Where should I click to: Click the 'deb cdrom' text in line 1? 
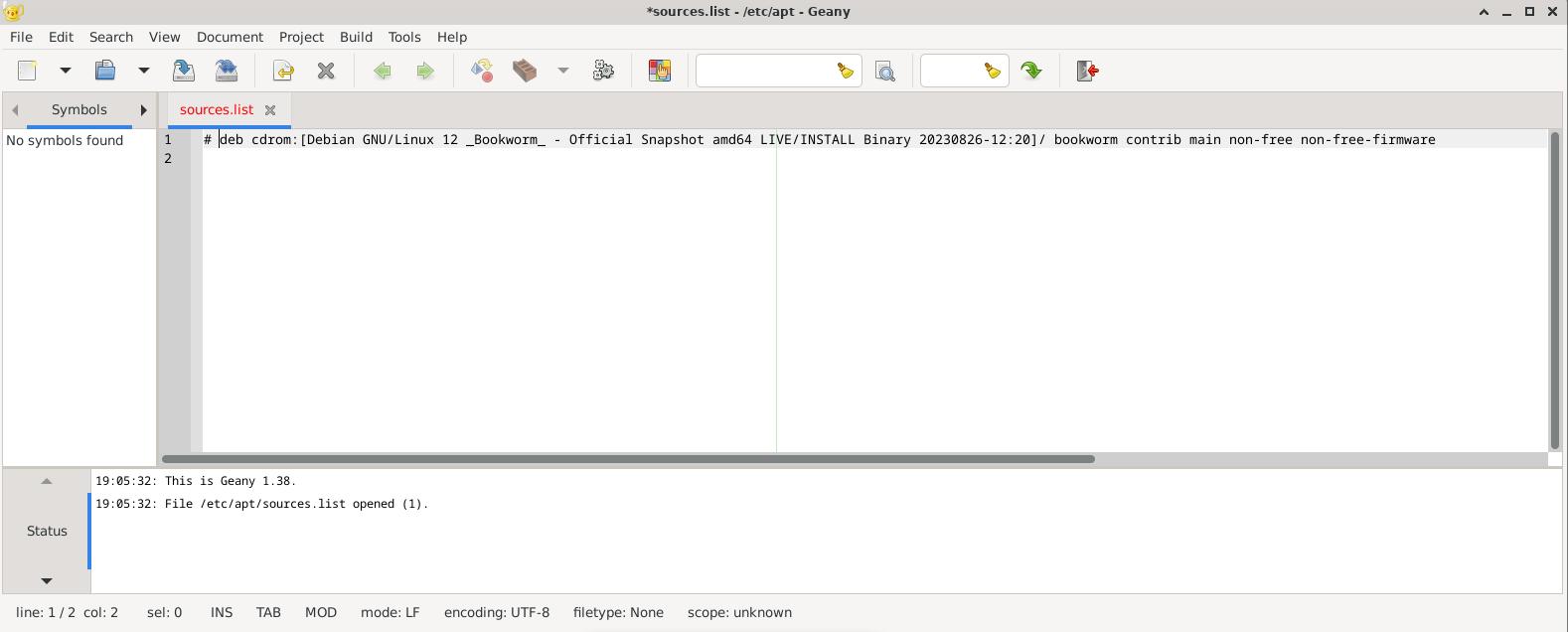(x=255, y=140)
